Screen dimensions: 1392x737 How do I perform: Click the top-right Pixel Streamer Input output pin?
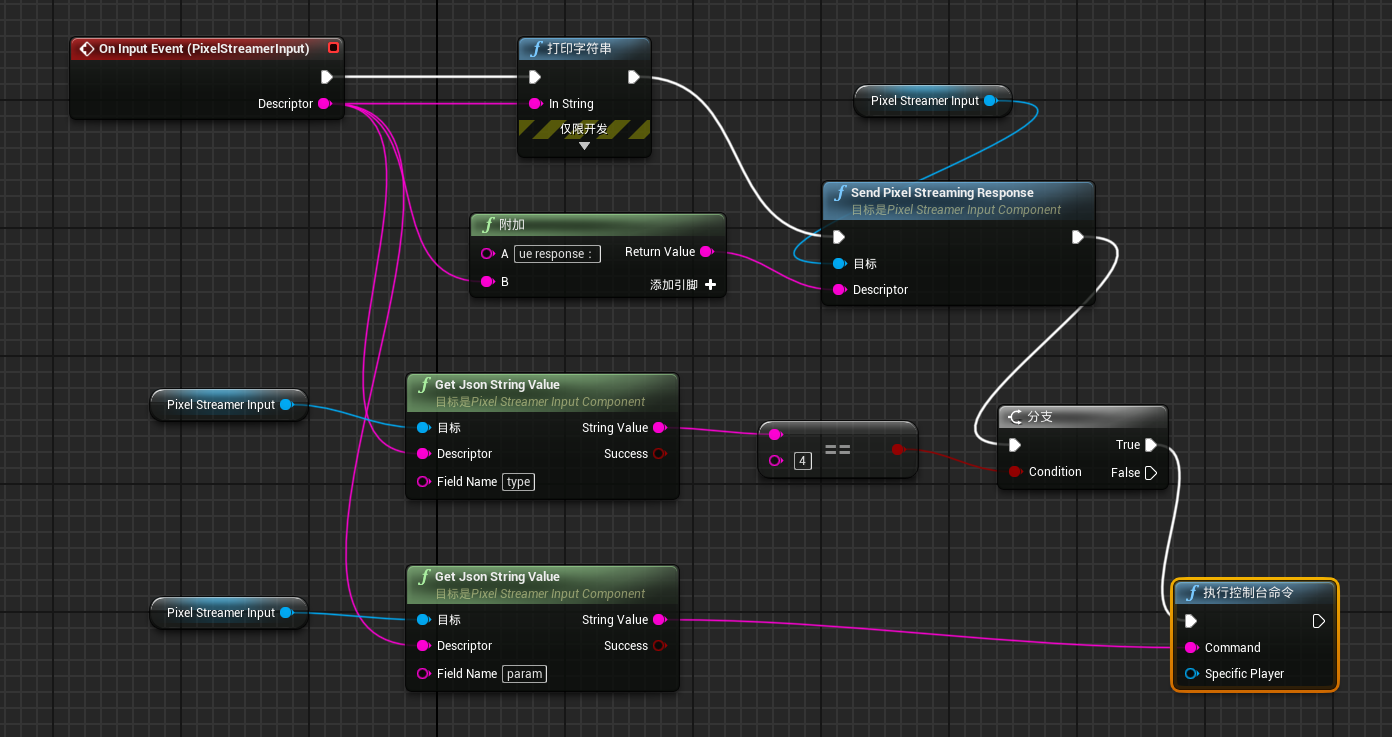[x=990, y=100]
